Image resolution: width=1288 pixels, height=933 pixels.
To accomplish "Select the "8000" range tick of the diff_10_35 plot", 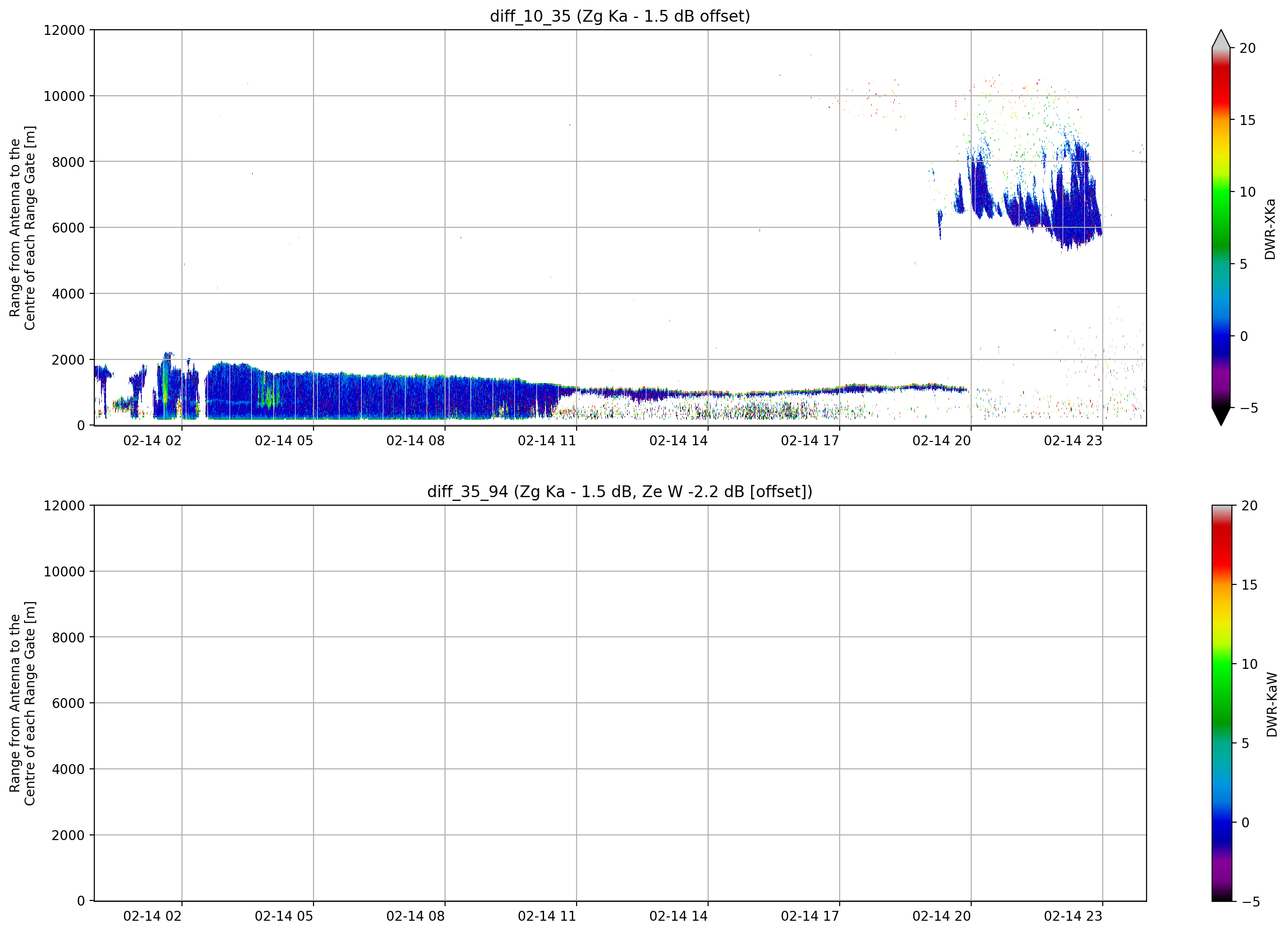I will [x=68, y=162].
